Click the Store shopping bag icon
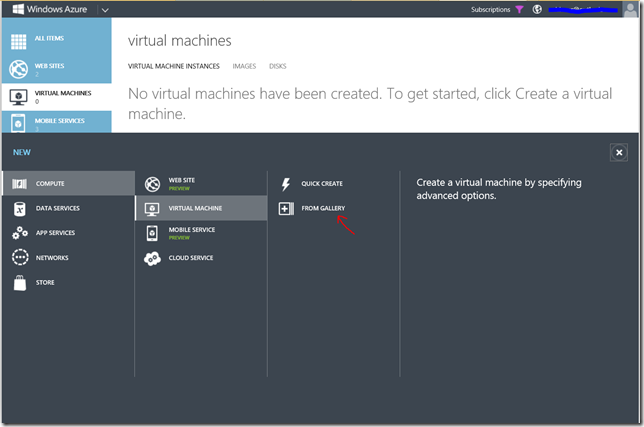644x427 pixels. pos(20,283)
